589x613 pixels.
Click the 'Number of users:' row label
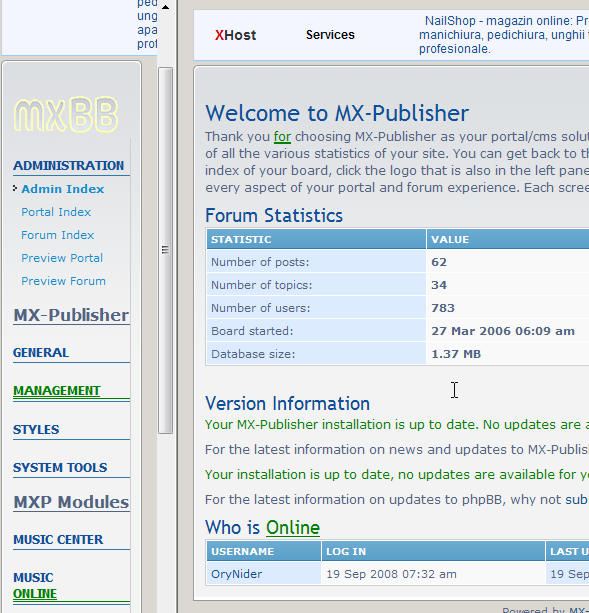point(260,308)
